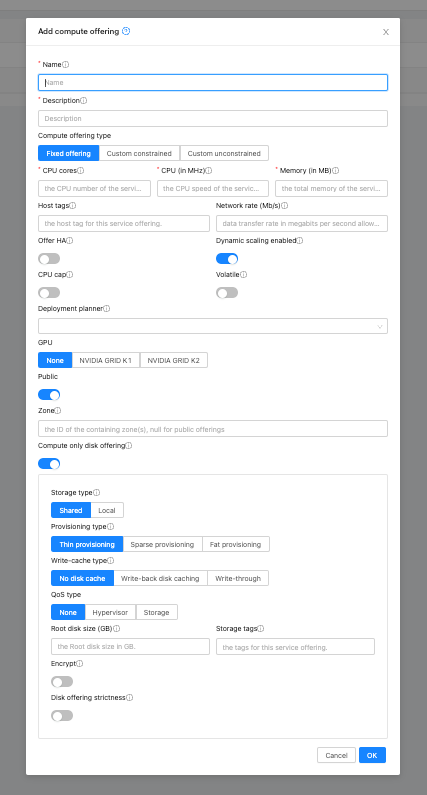This screenshot has width=427, height=795.
Task: Turn off Dynamic scaling enabled switch
Action: 227,259
